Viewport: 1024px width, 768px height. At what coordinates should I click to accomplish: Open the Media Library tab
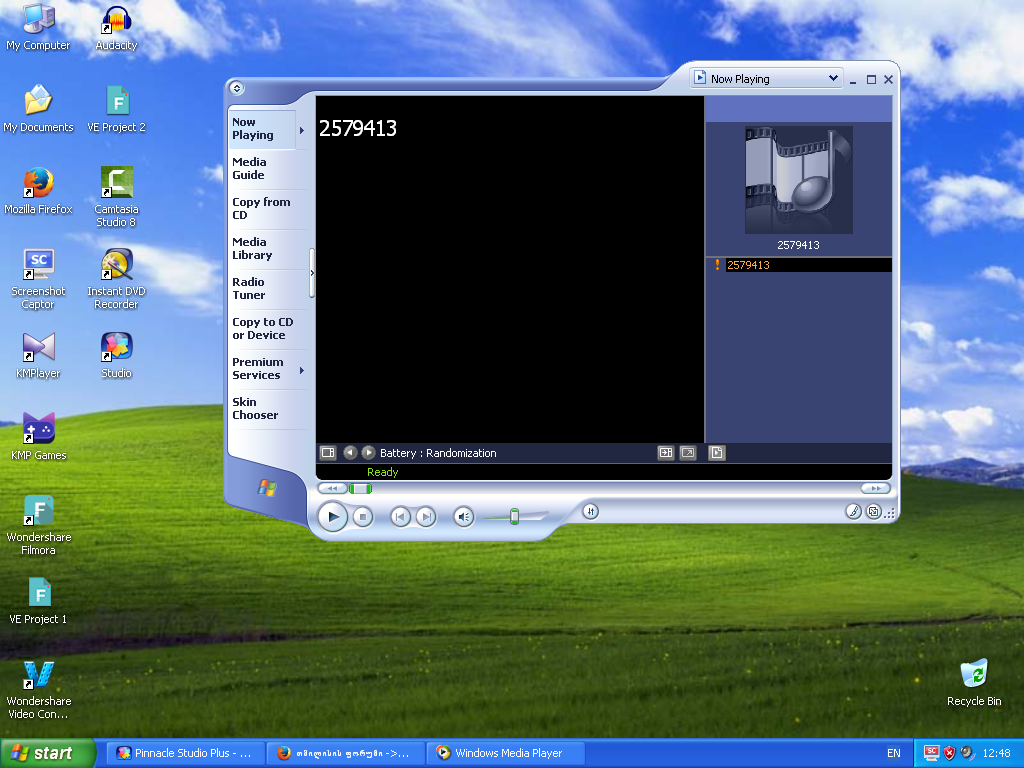(251, 249)
